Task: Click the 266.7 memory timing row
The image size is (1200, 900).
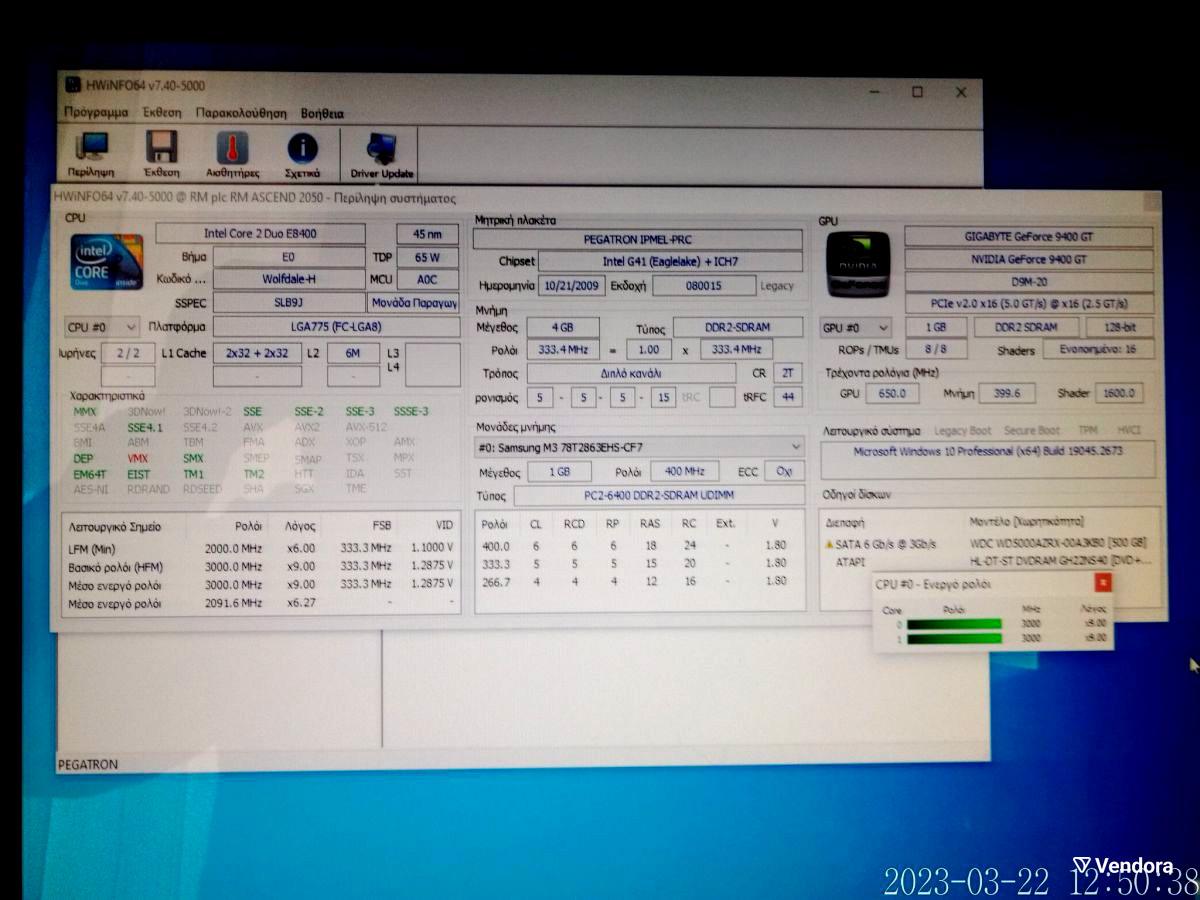Action: pos(638,581)
